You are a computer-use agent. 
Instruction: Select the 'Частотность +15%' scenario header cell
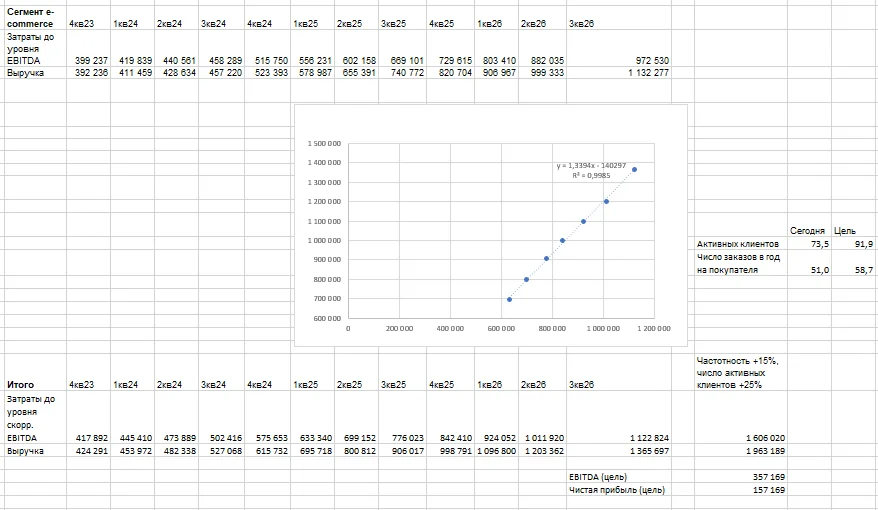[x=741, y=372]
